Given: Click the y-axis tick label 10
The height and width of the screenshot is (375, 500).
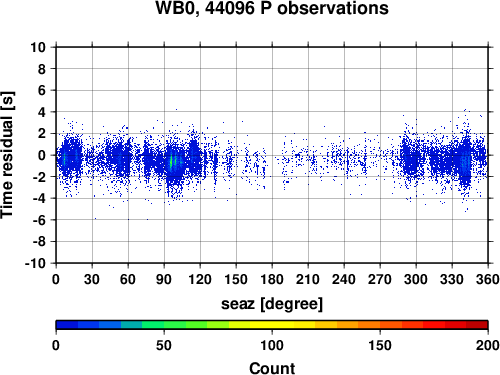Looking at the screenshot, I should coord(38,47).
